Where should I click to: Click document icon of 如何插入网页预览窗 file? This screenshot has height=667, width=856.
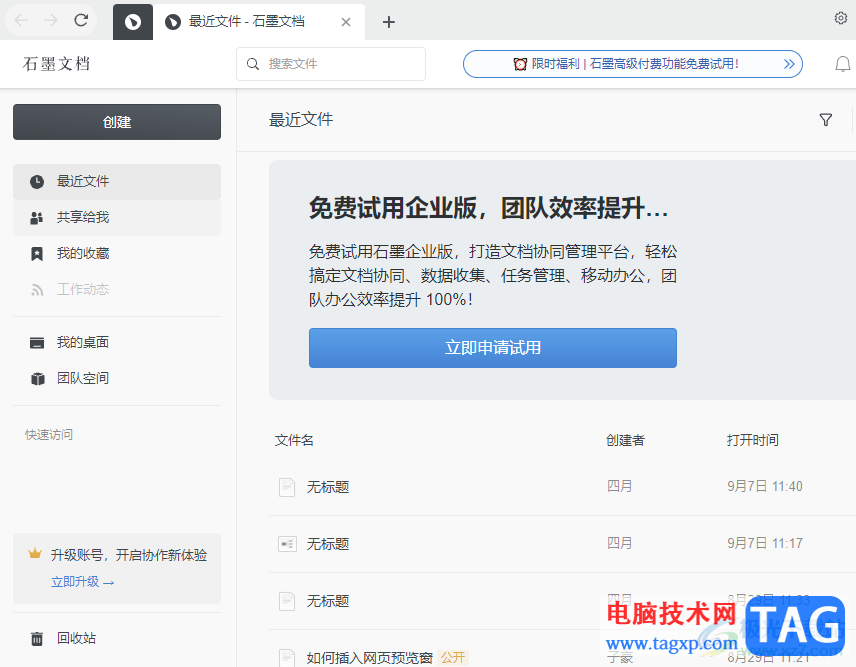coord(287,658)
